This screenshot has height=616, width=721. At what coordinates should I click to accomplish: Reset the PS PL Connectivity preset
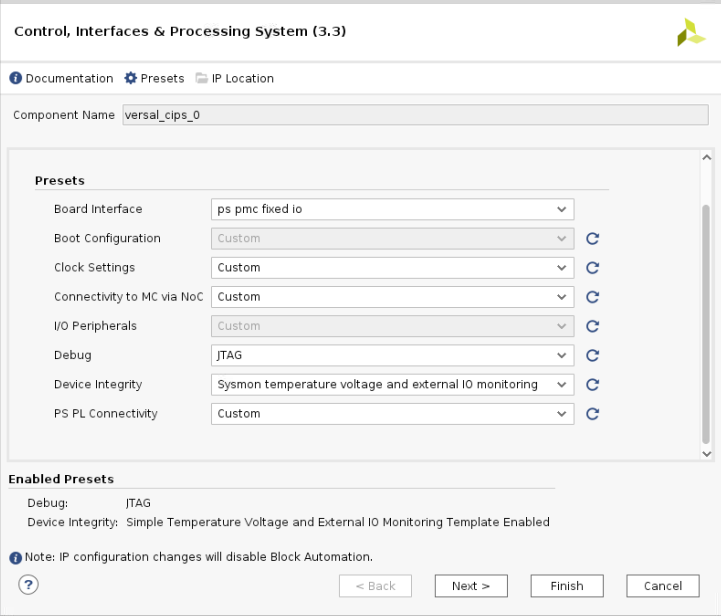coord(592,414)
